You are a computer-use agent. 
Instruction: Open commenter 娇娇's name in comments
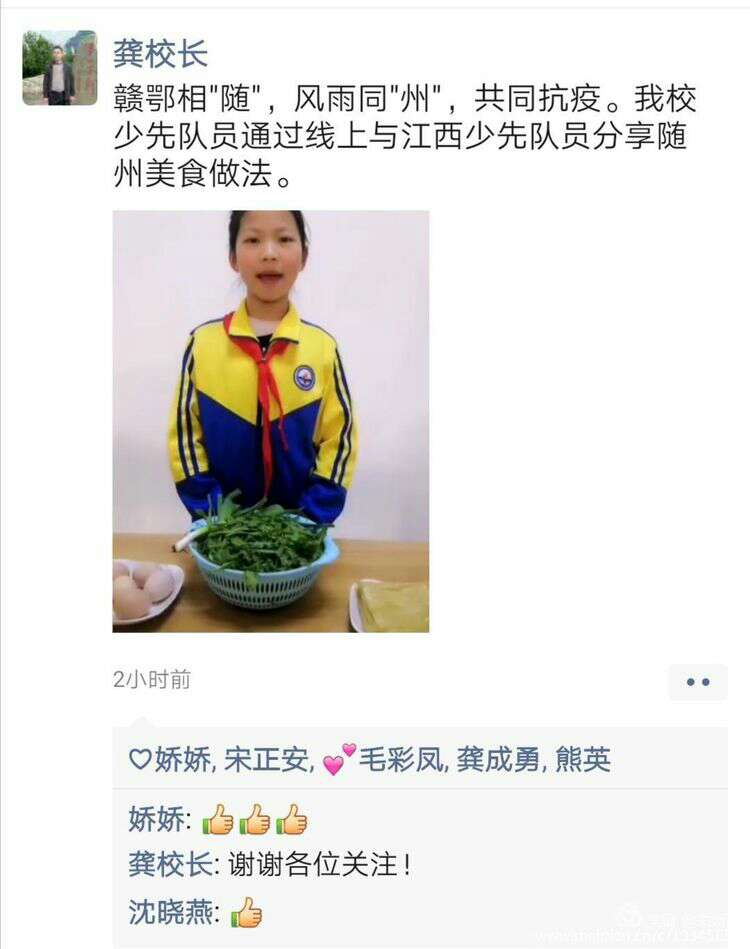(x=156, y=819)
